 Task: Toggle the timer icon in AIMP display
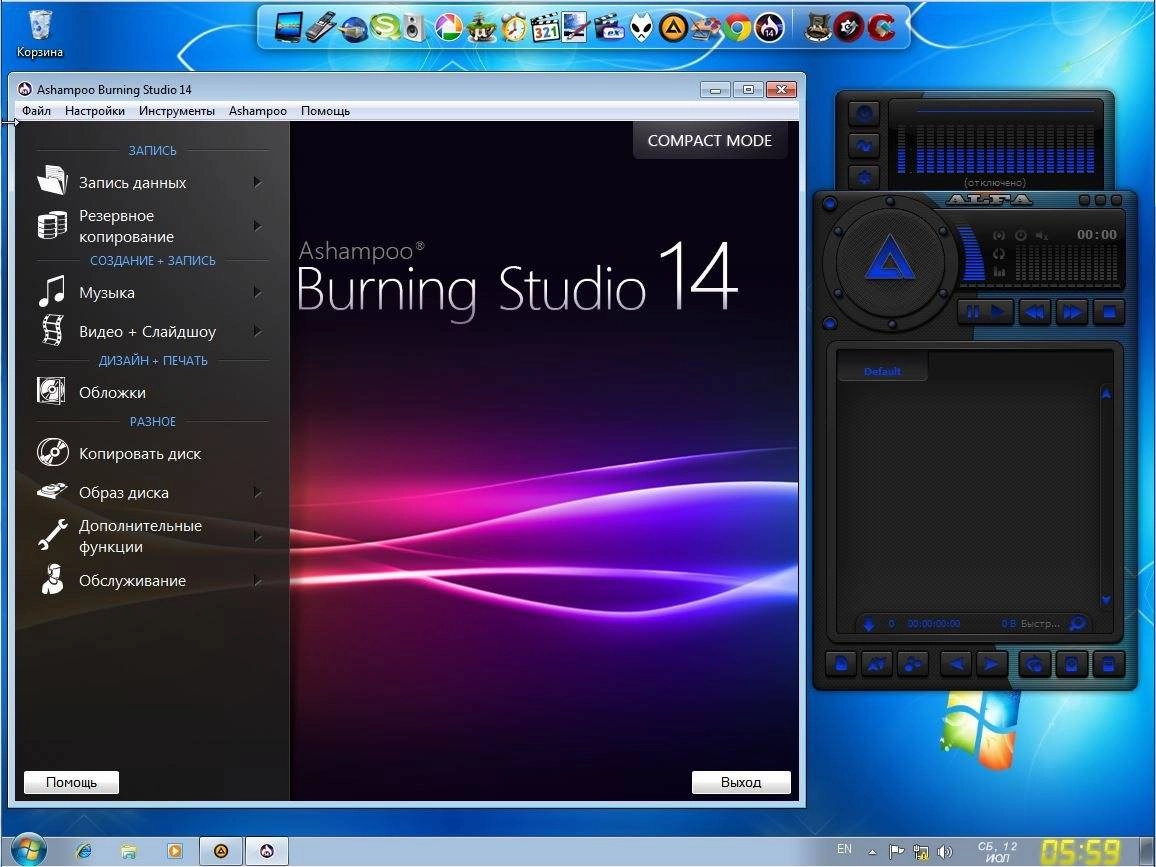point(1020,235)
